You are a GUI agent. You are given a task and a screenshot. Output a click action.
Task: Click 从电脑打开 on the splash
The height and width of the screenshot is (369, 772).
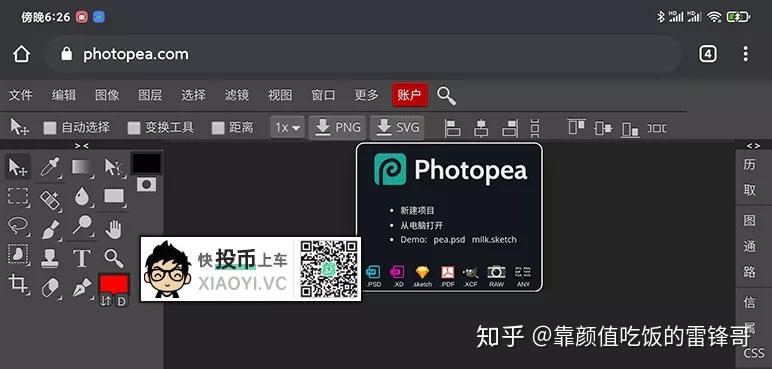click(x=421, y=225)
